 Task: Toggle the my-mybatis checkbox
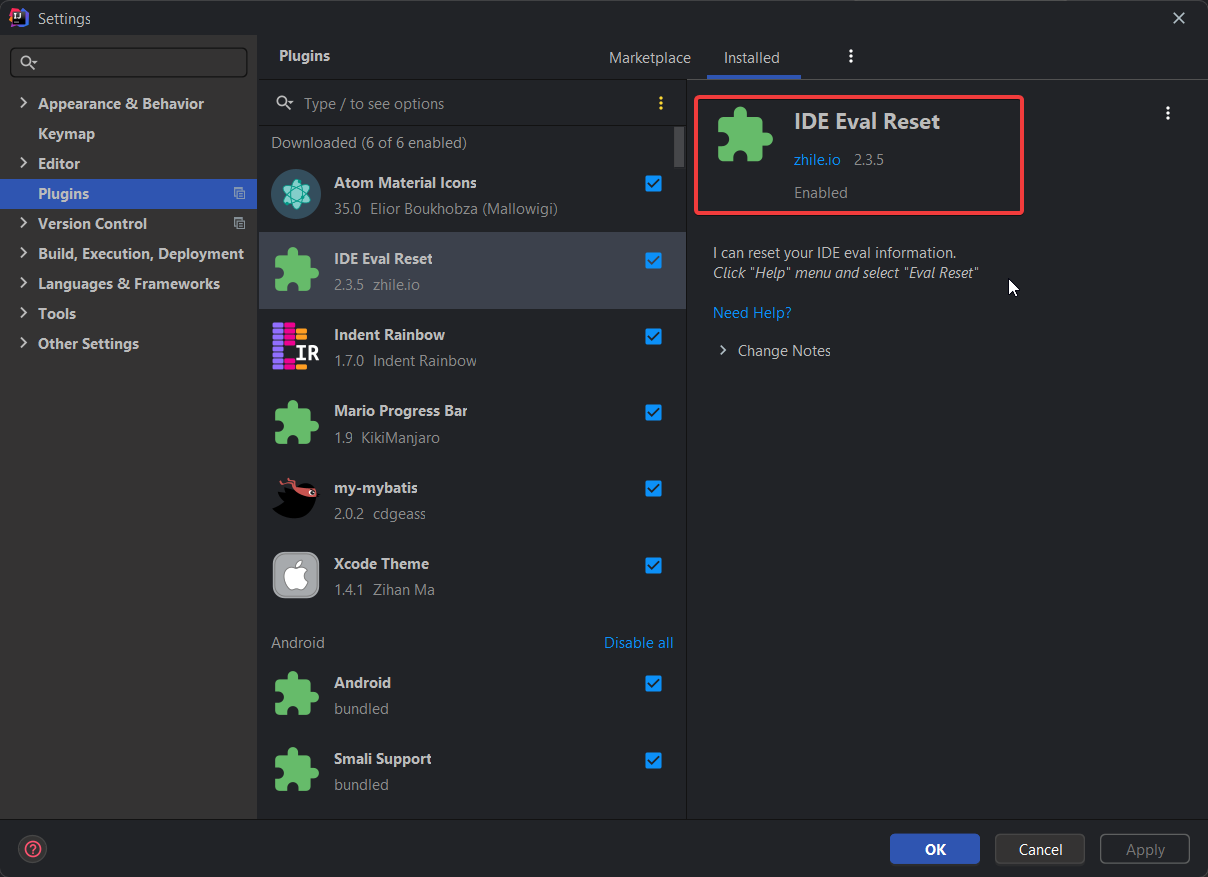click(653, 489)
